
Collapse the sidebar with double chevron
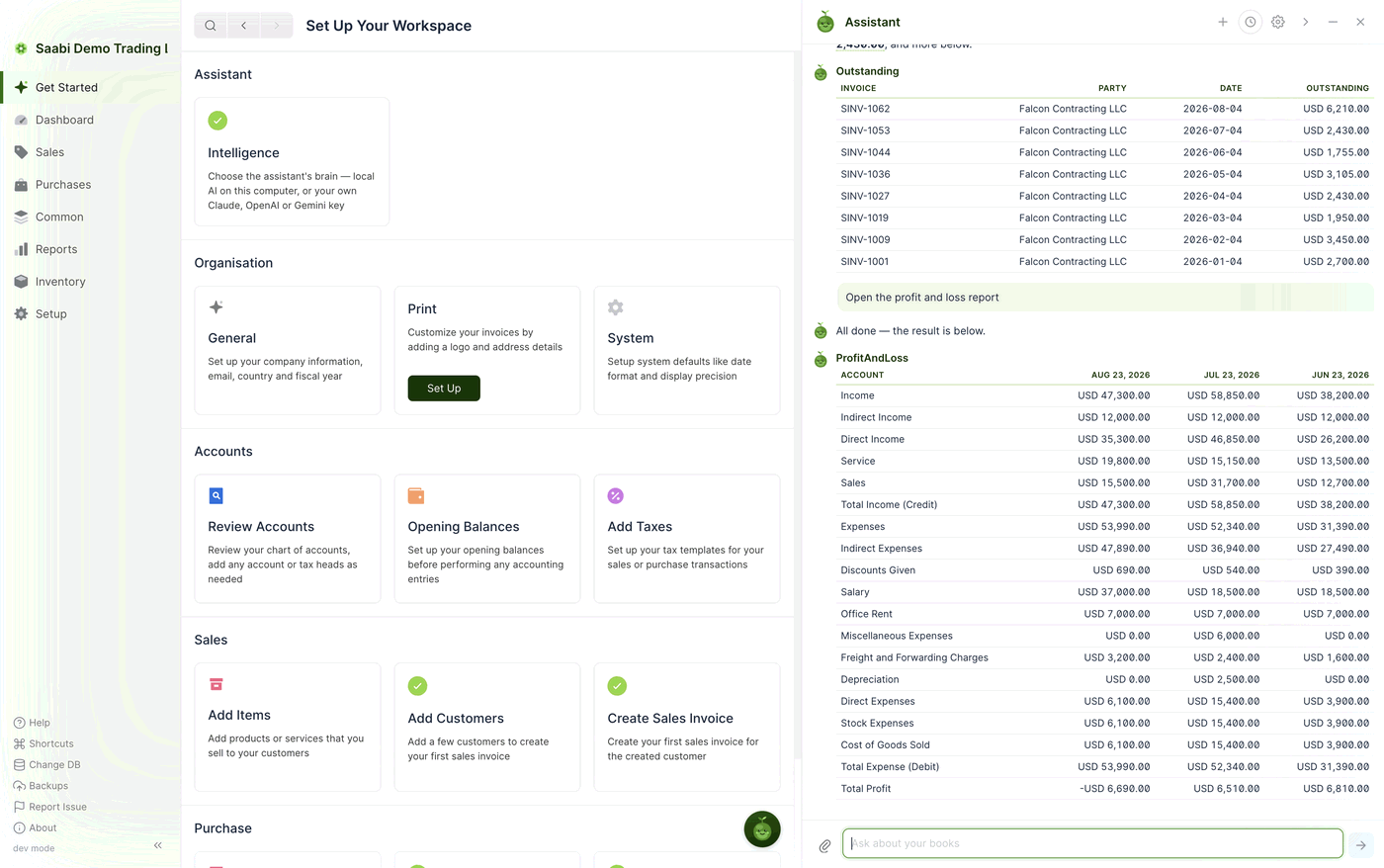tap(158, 845)
